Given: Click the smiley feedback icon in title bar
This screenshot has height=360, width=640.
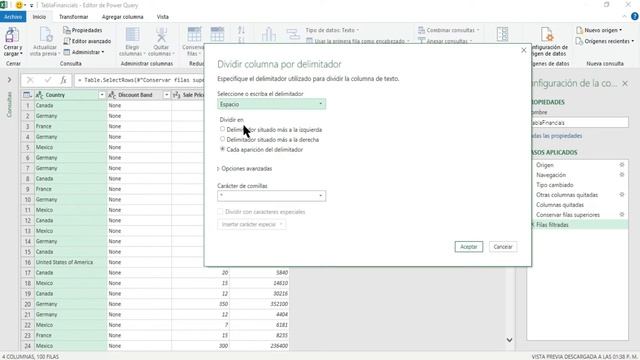Looking at the screenshot, I should pos(19,5).
